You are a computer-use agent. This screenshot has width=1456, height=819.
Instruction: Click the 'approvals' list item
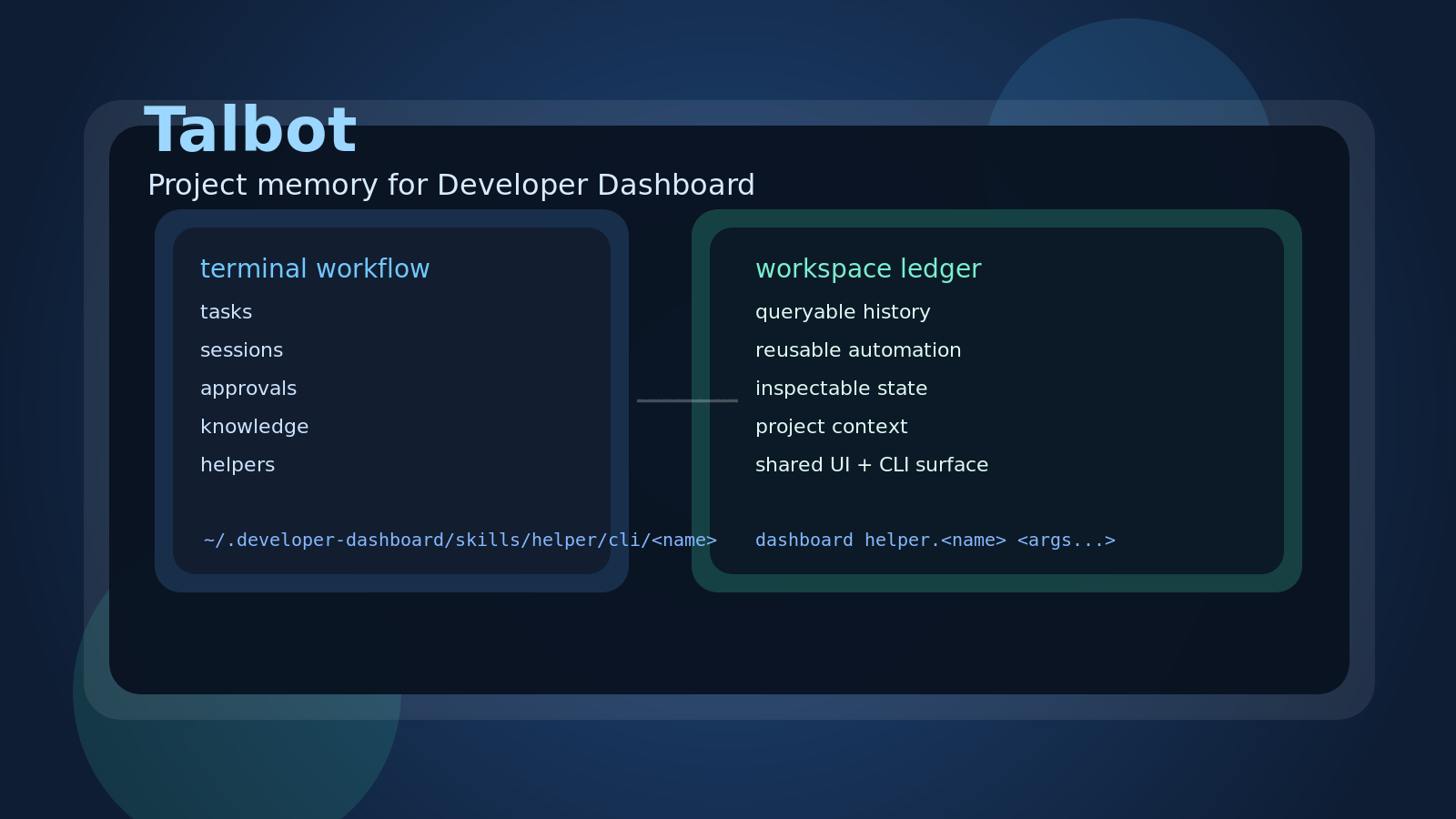coord(248,389)
